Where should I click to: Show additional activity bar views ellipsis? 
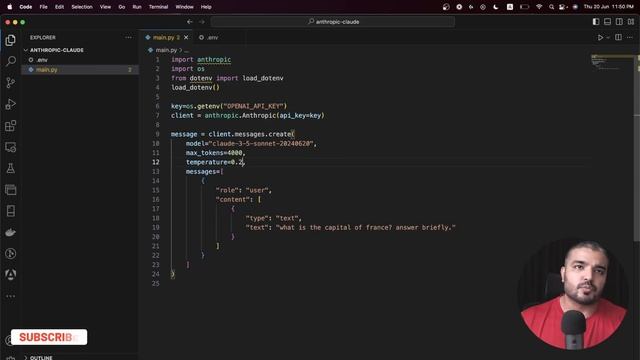[11, 296]
